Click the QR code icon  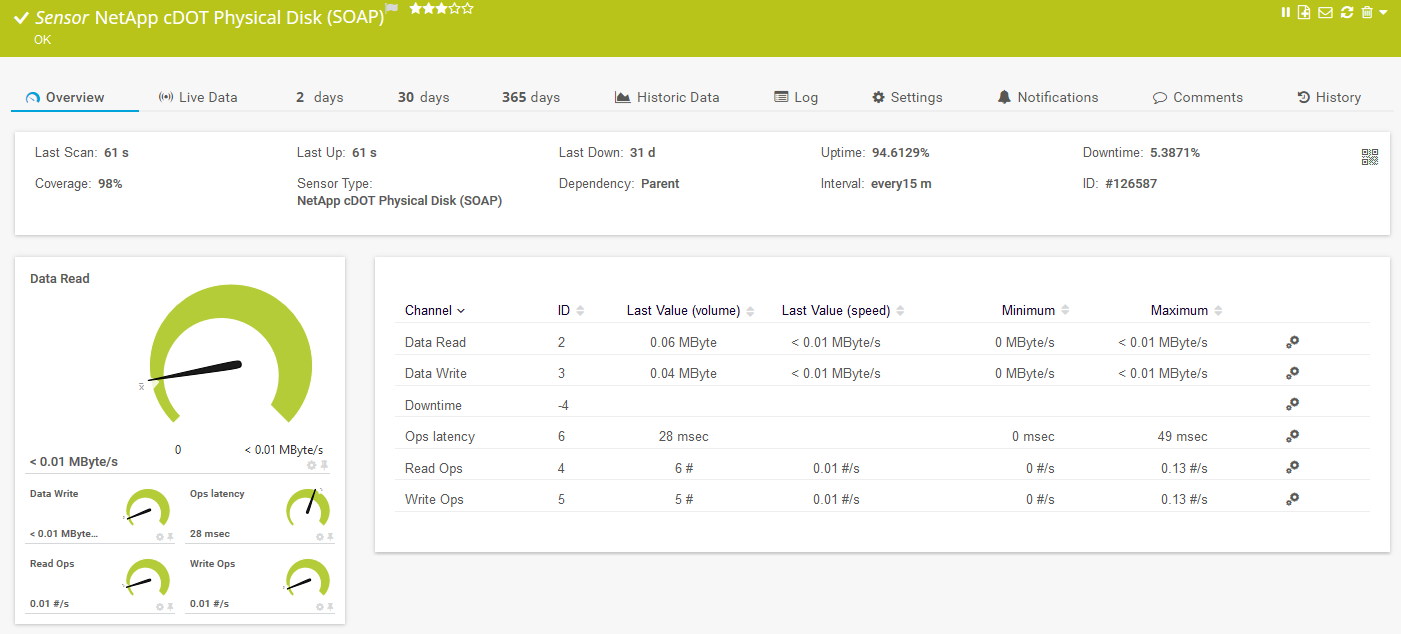click(1370, 156)
